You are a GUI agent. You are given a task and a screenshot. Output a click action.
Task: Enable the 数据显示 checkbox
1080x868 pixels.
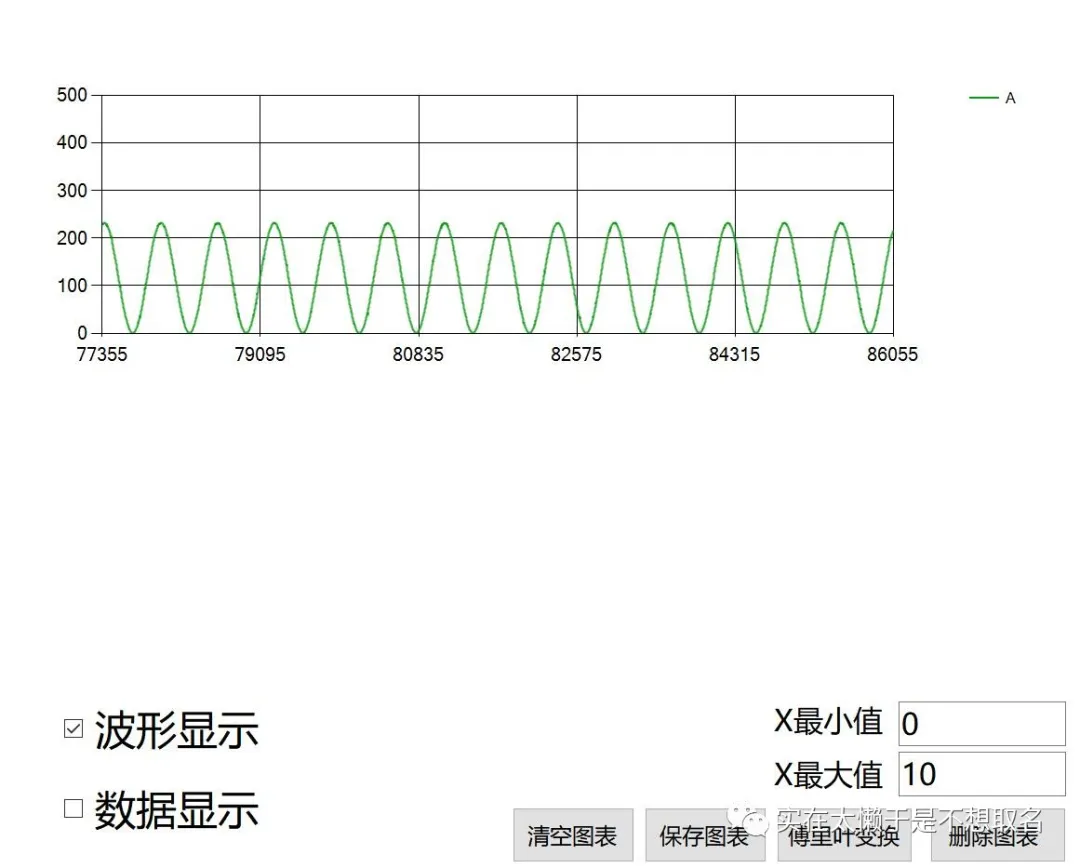pos(73,808)
